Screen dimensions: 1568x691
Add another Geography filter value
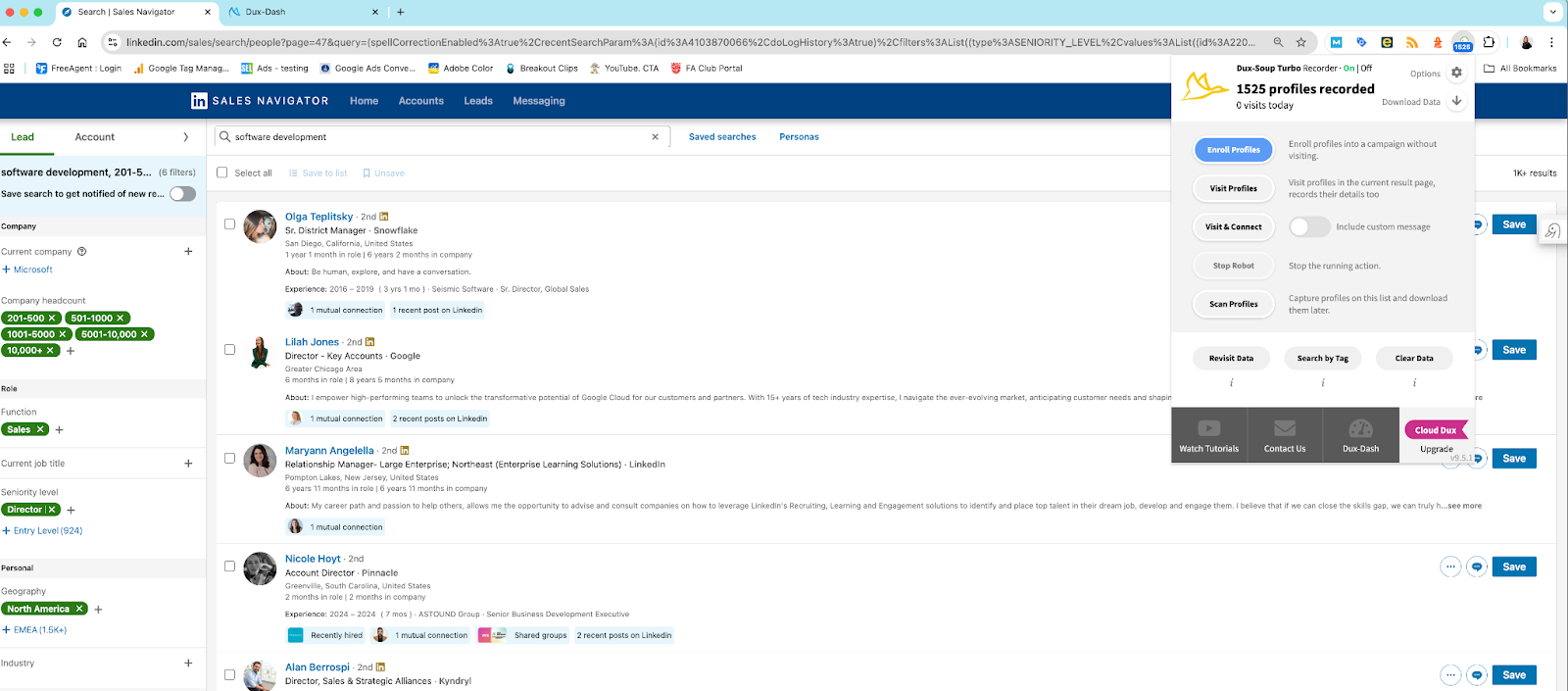tap(98, 610)
